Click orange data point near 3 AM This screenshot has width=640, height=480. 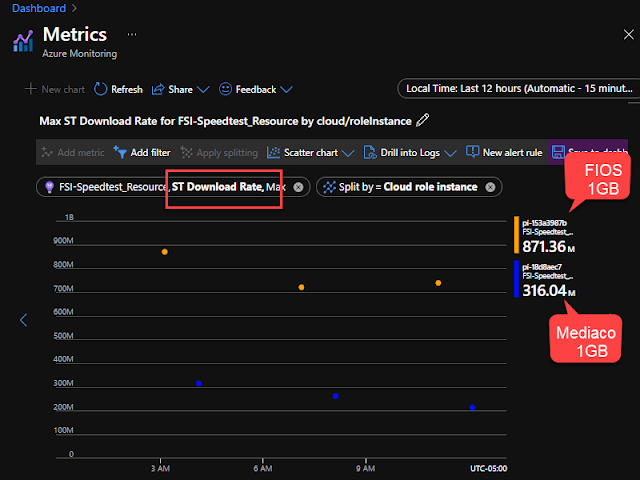click(164, 252)
